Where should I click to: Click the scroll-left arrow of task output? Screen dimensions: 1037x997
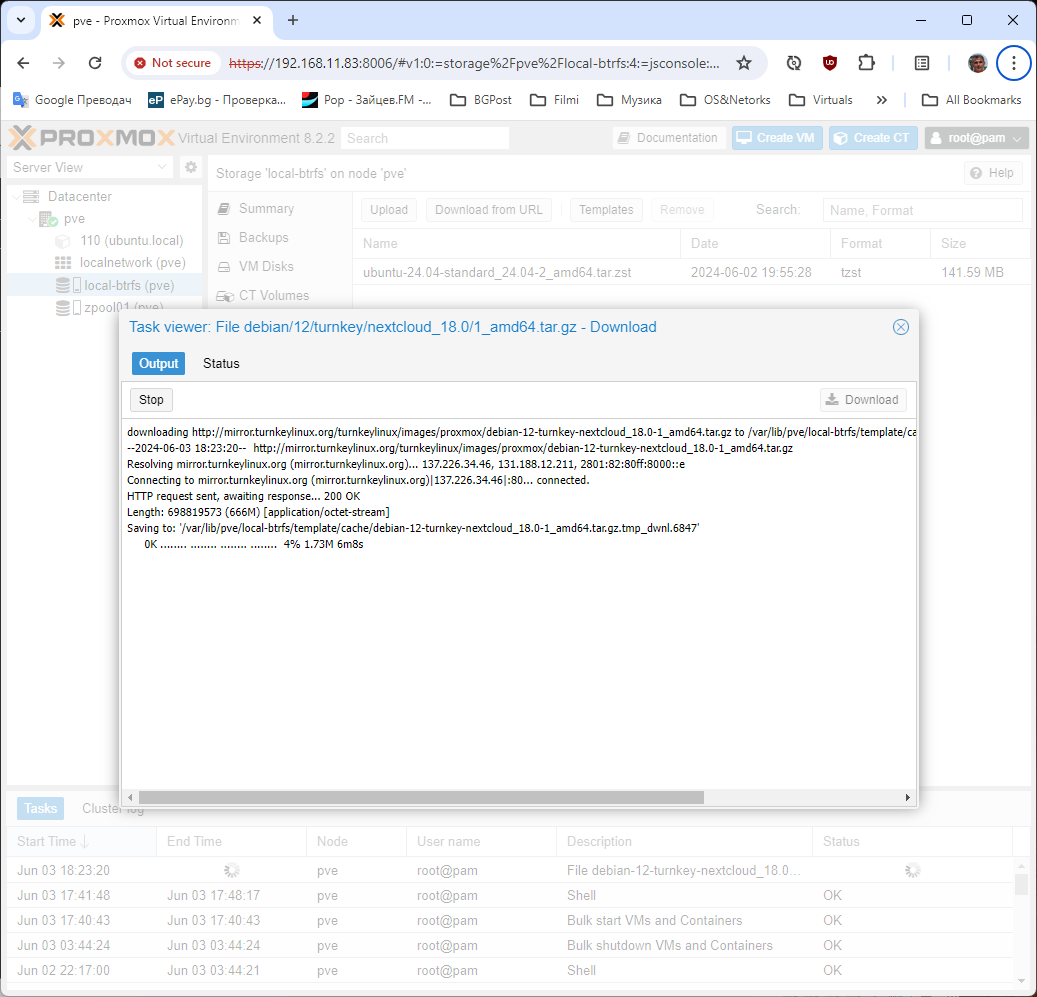[130, 797]
